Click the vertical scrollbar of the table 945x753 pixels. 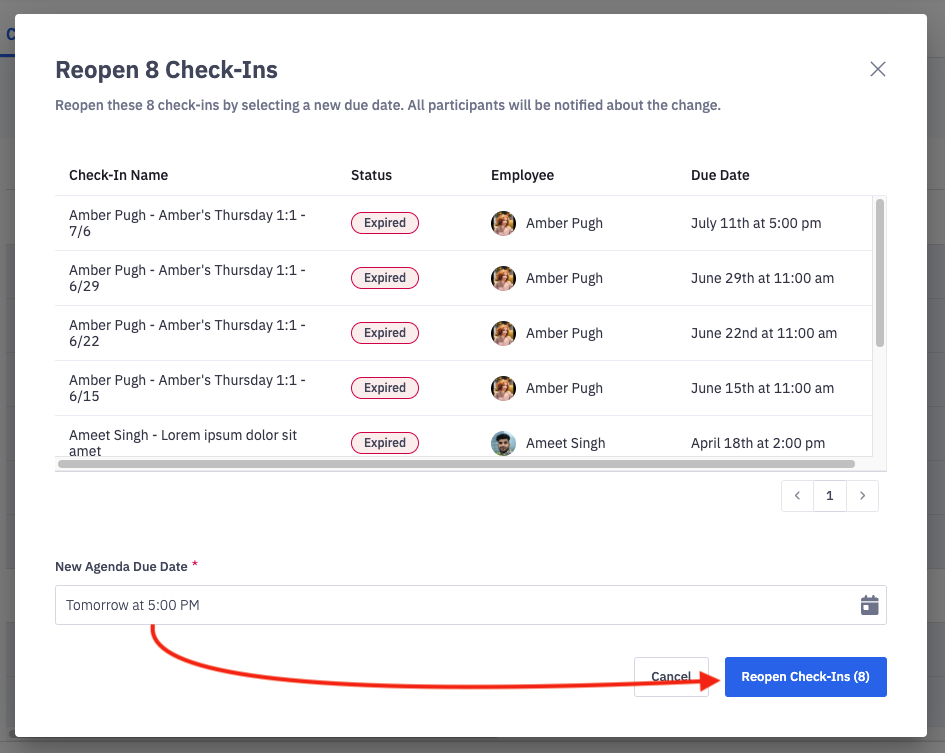tap(880, 272)
